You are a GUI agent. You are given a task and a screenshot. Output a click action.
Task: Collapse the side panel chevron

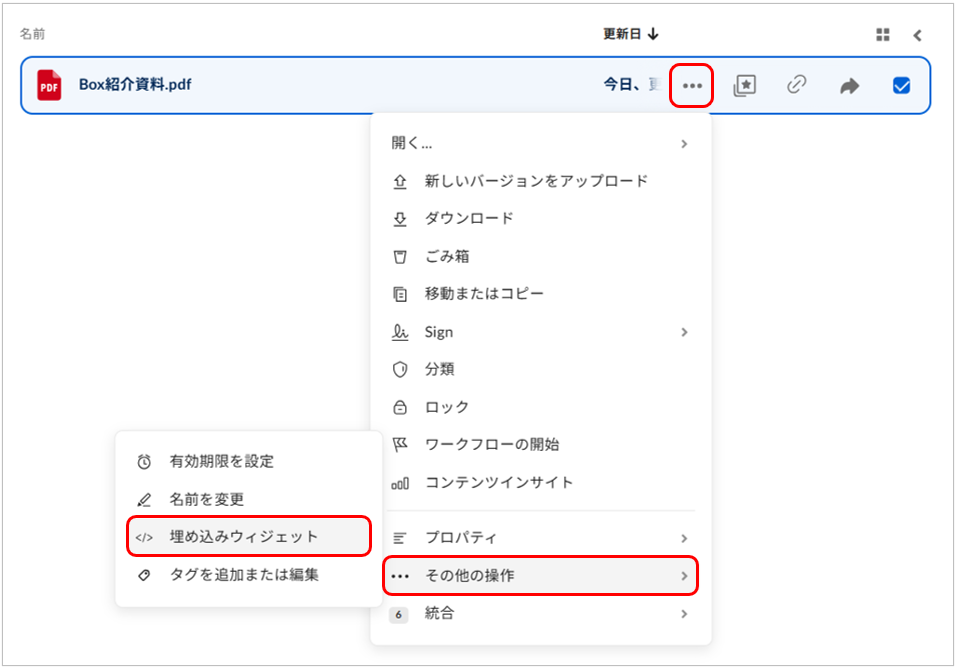point(917,35)
